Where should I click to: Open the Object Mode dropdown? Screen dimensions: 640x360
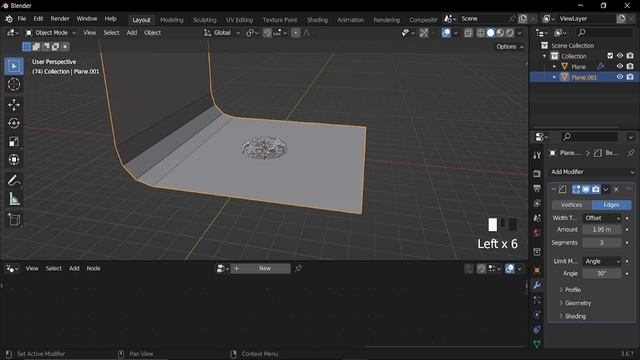tap(51, 33)
